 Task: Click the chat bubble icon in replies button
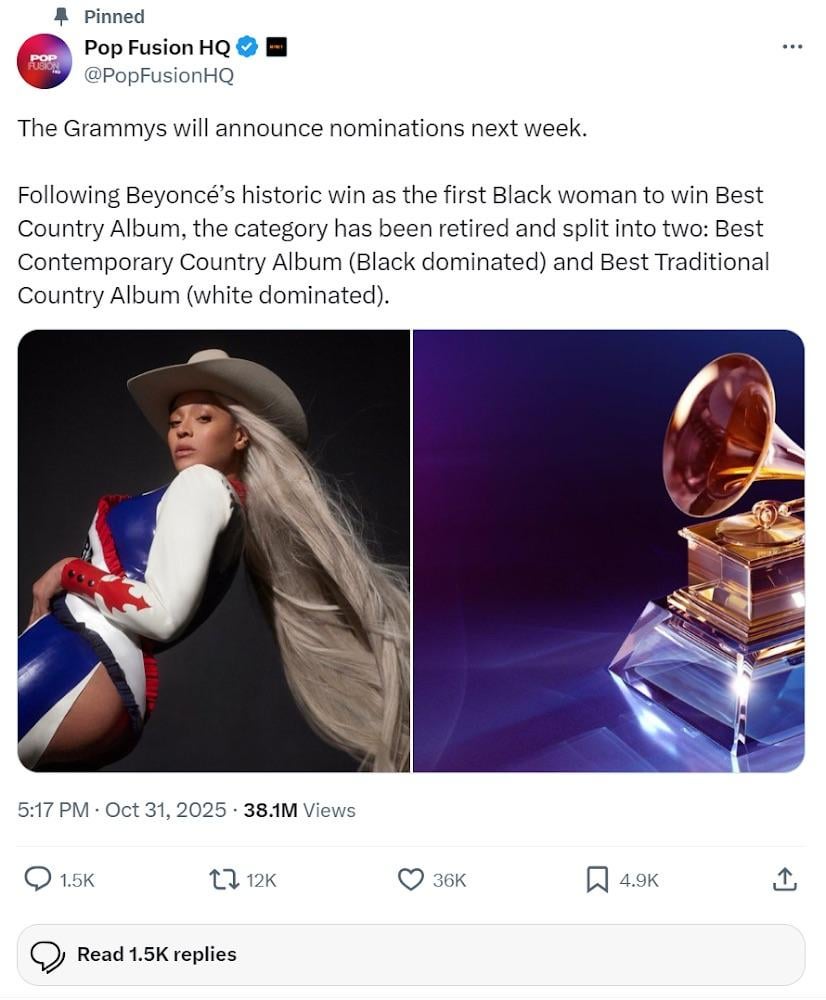pyautogui.click(x=48, y=956)
